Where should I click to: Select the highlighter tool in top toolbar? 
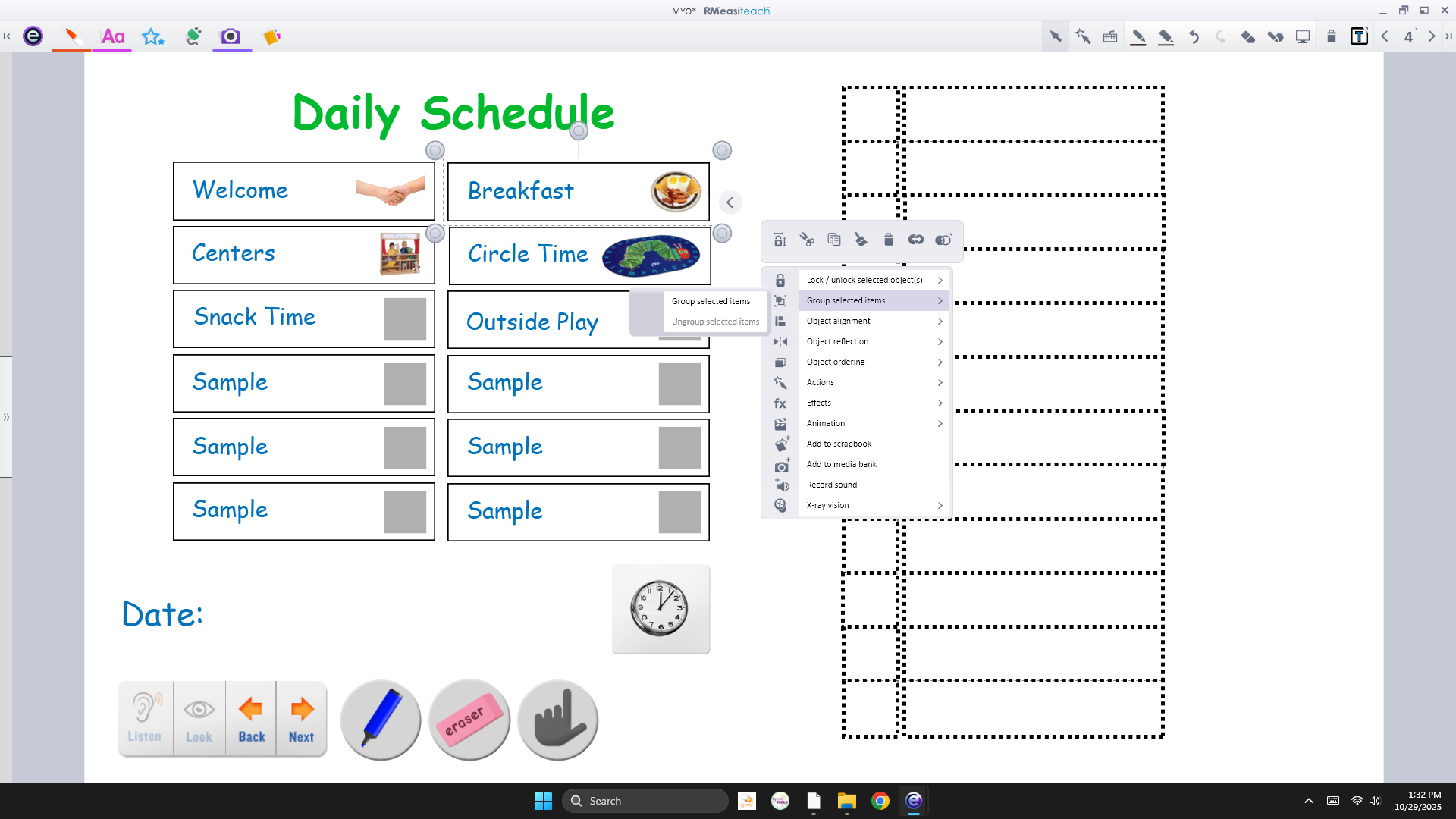(1166, 36)
